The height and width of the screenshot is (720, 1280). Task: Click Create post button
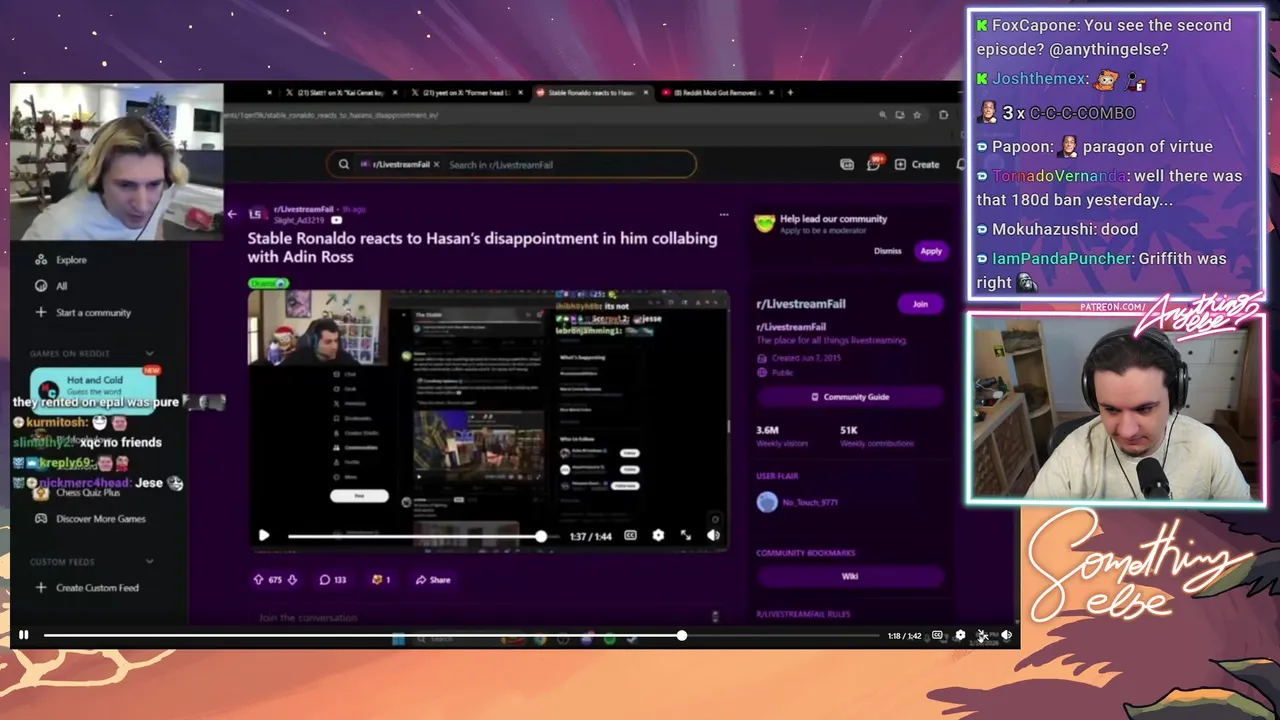click(917, 164)
